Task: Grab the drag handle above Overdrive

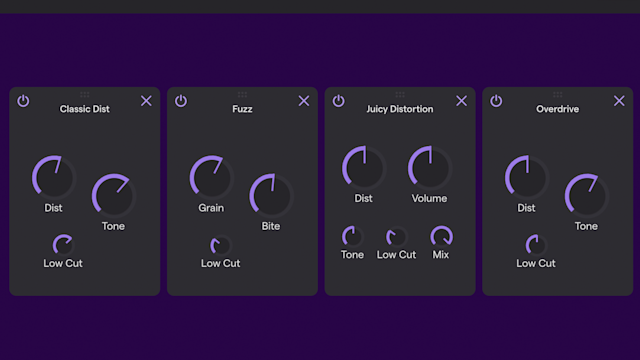Action: pos(557,95)
